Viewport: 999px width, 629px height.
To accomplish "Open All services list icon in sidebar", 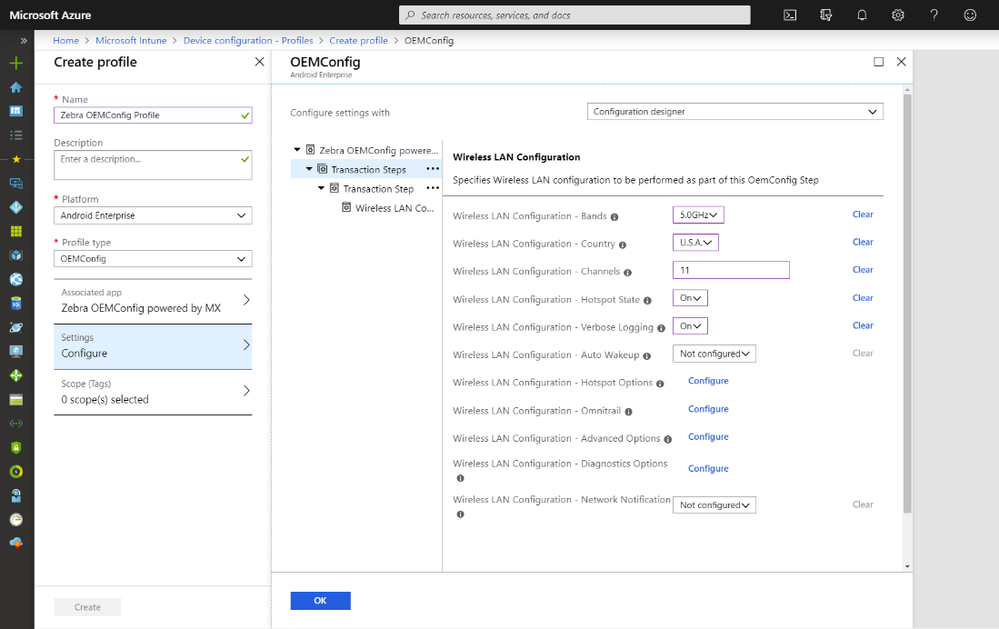I will (17, 135).
